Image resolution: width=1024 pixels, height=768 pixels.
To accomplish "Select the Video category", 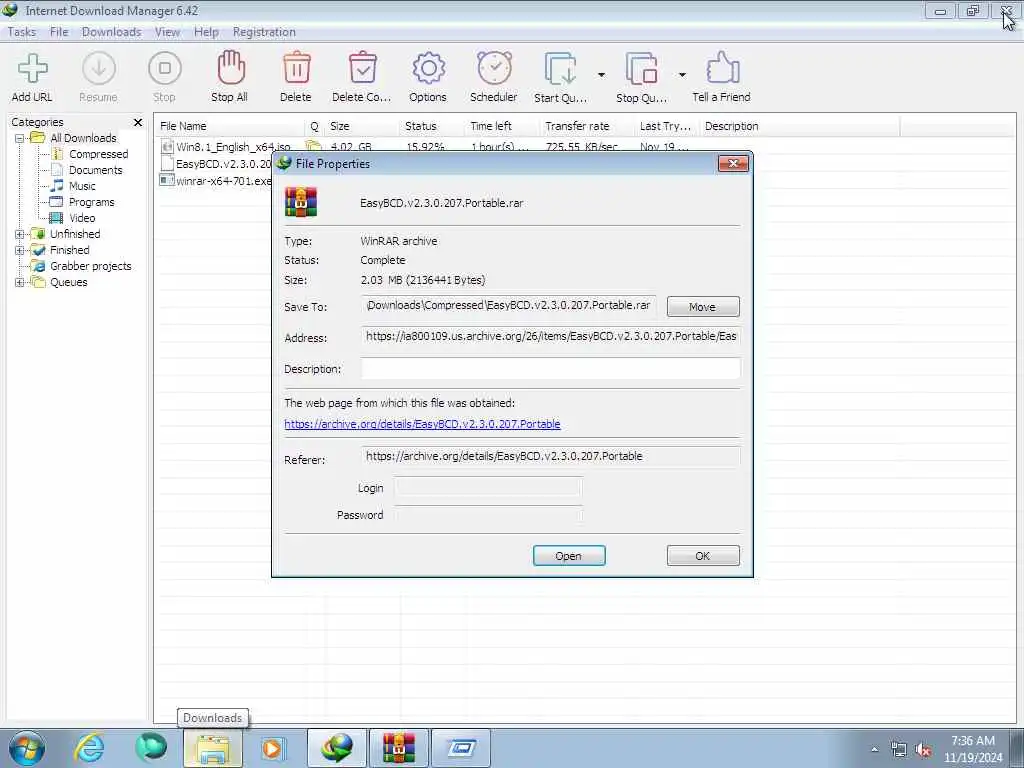I will tap(82, 218).
